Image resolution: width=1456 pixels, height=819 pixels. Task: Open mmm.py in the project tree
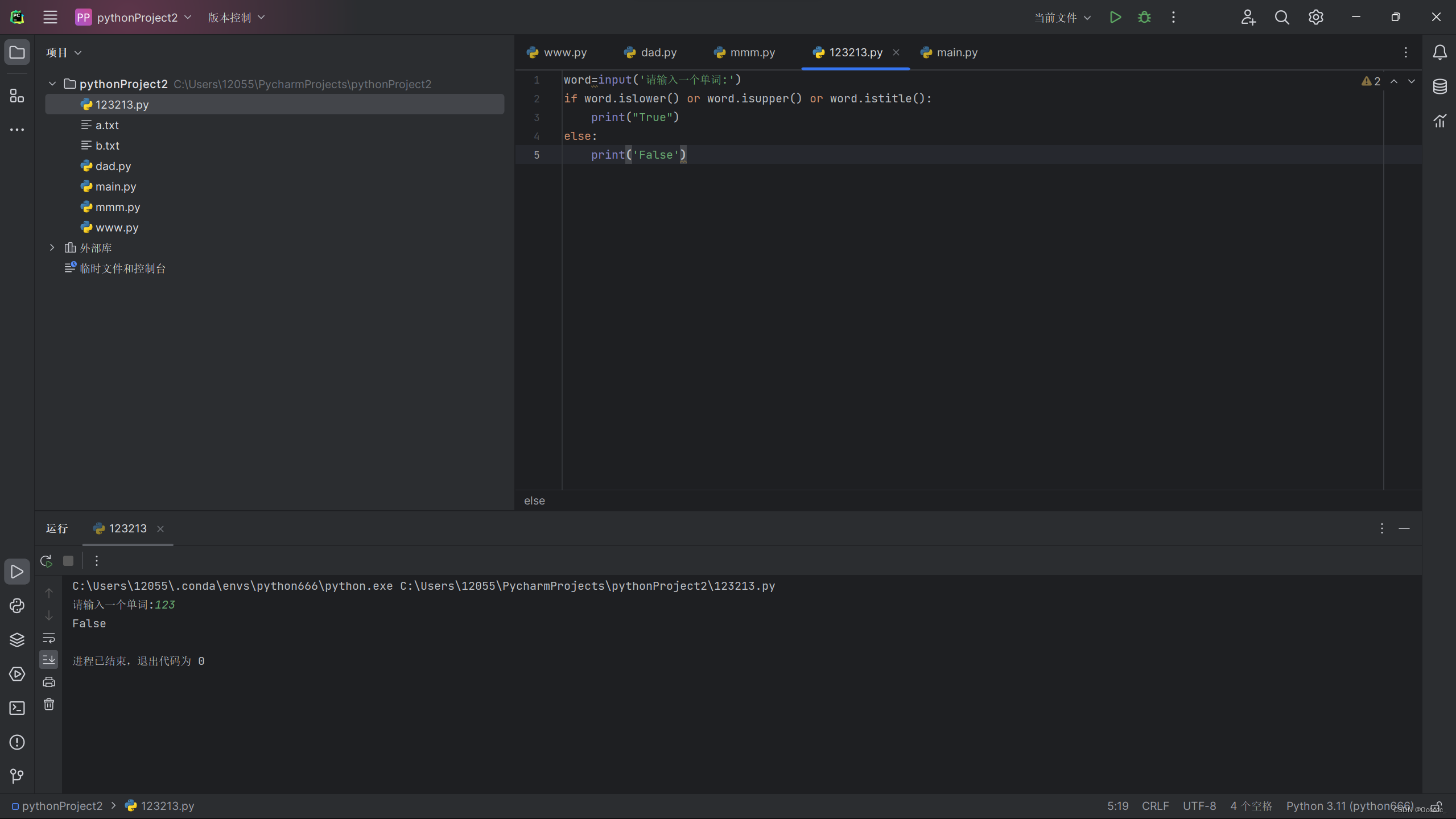point(117,207)
